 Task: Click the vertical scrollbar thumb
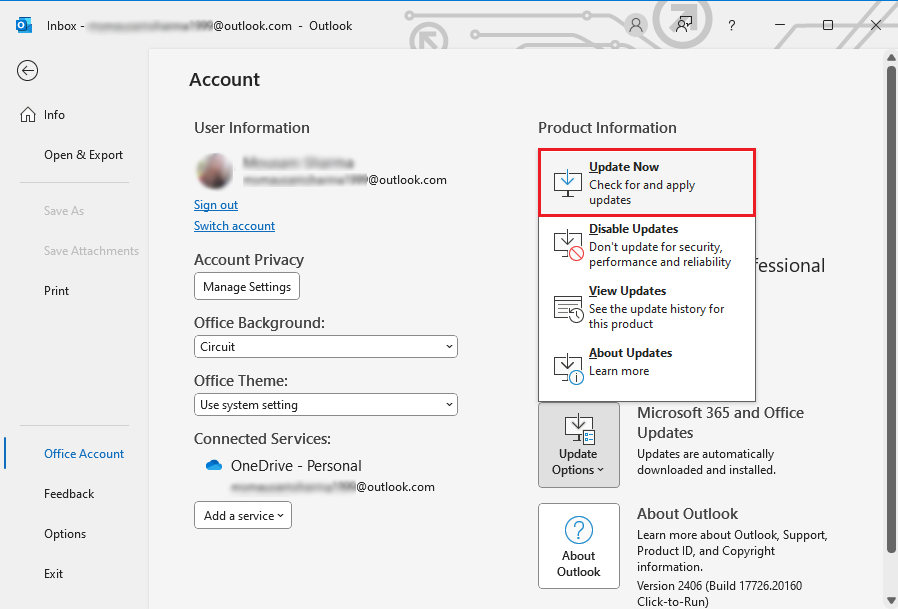tap(891, 309)
